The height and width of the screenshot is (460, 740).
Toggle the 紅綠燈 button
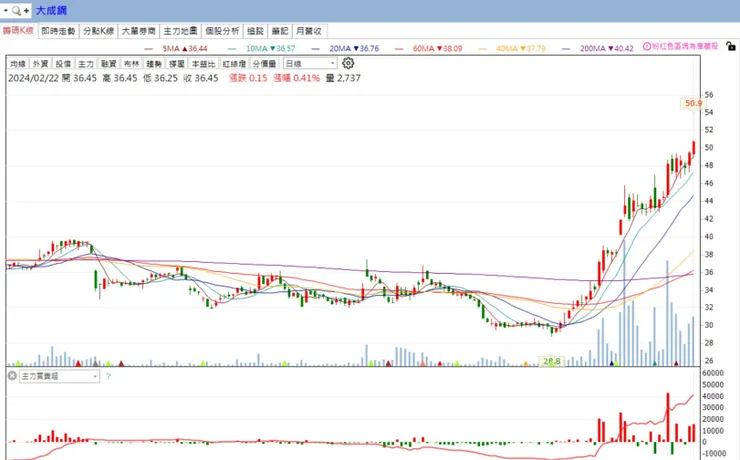[234, 64]
